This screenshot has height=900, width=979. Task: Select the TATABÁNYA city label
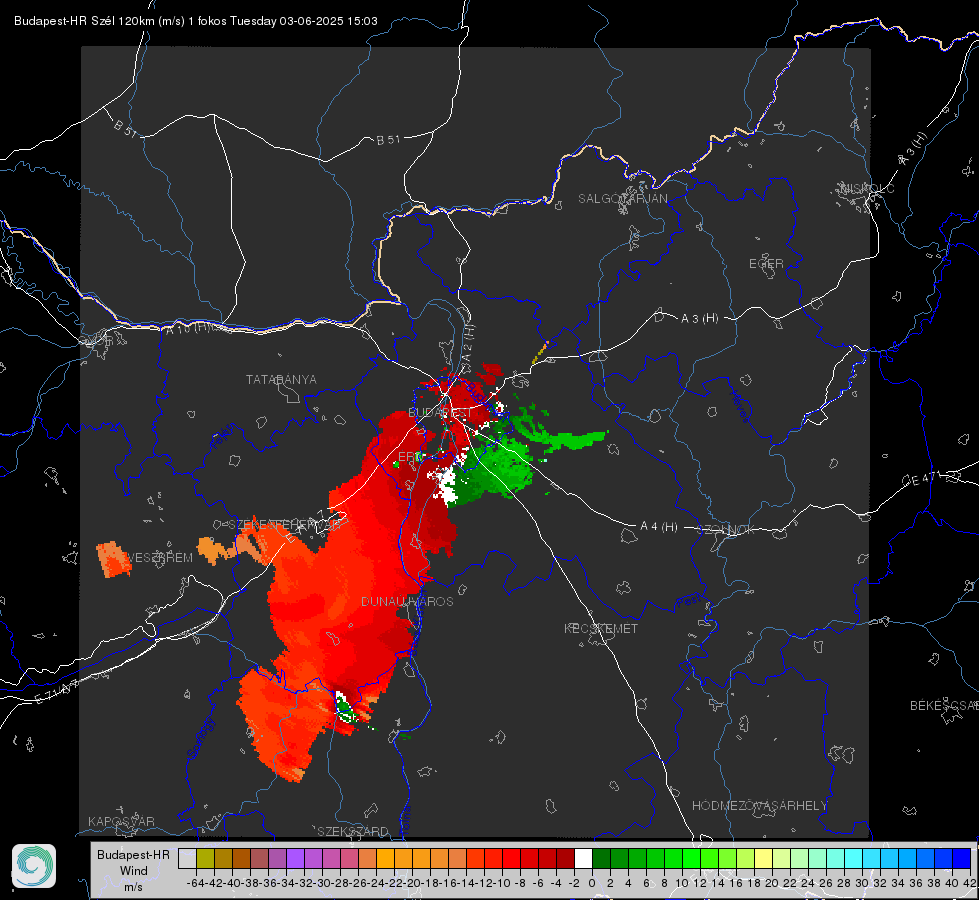click(281, 380)
